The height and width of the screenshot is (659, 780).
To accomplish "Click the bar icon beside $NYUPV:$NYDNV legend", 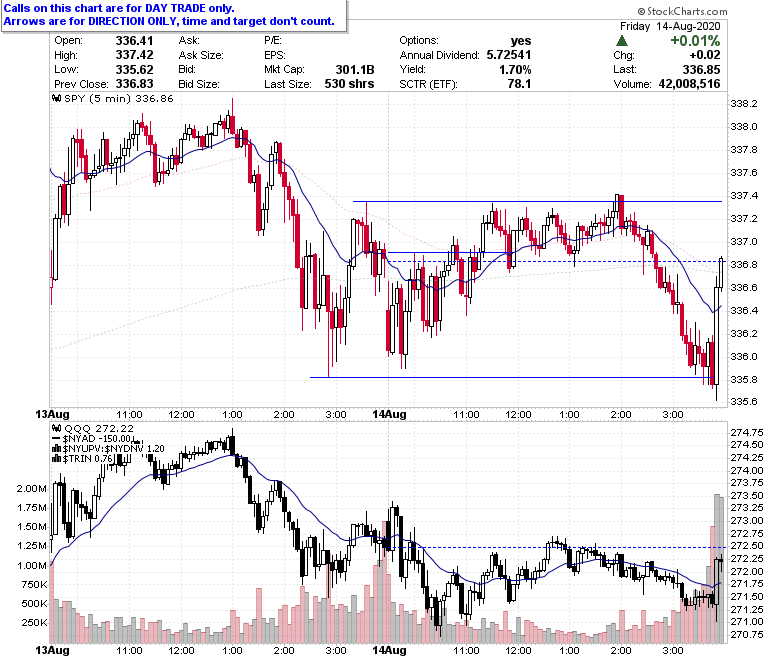I will [57, 449].
